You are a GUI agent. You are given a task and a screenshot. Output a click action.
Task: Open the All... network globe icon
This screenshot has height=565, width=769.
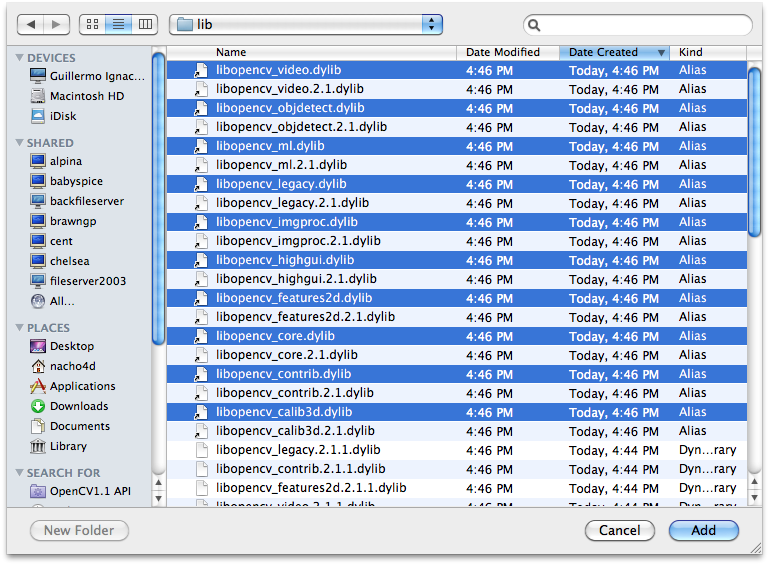pyautogui.click(x=38, y=301)
